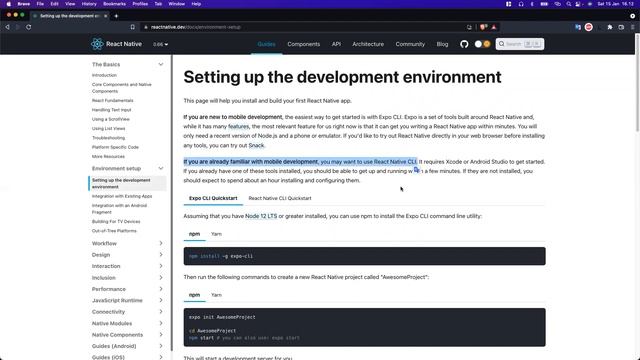
Task: Open the Architecture nav item
Action: pyautogui.click(x=368, y=44)
